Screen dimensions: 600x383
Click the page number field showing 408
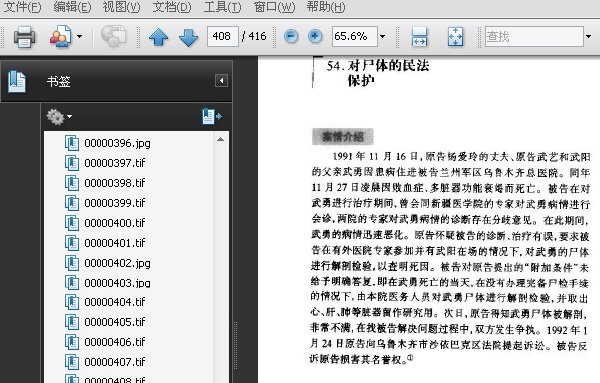[223, 36]
